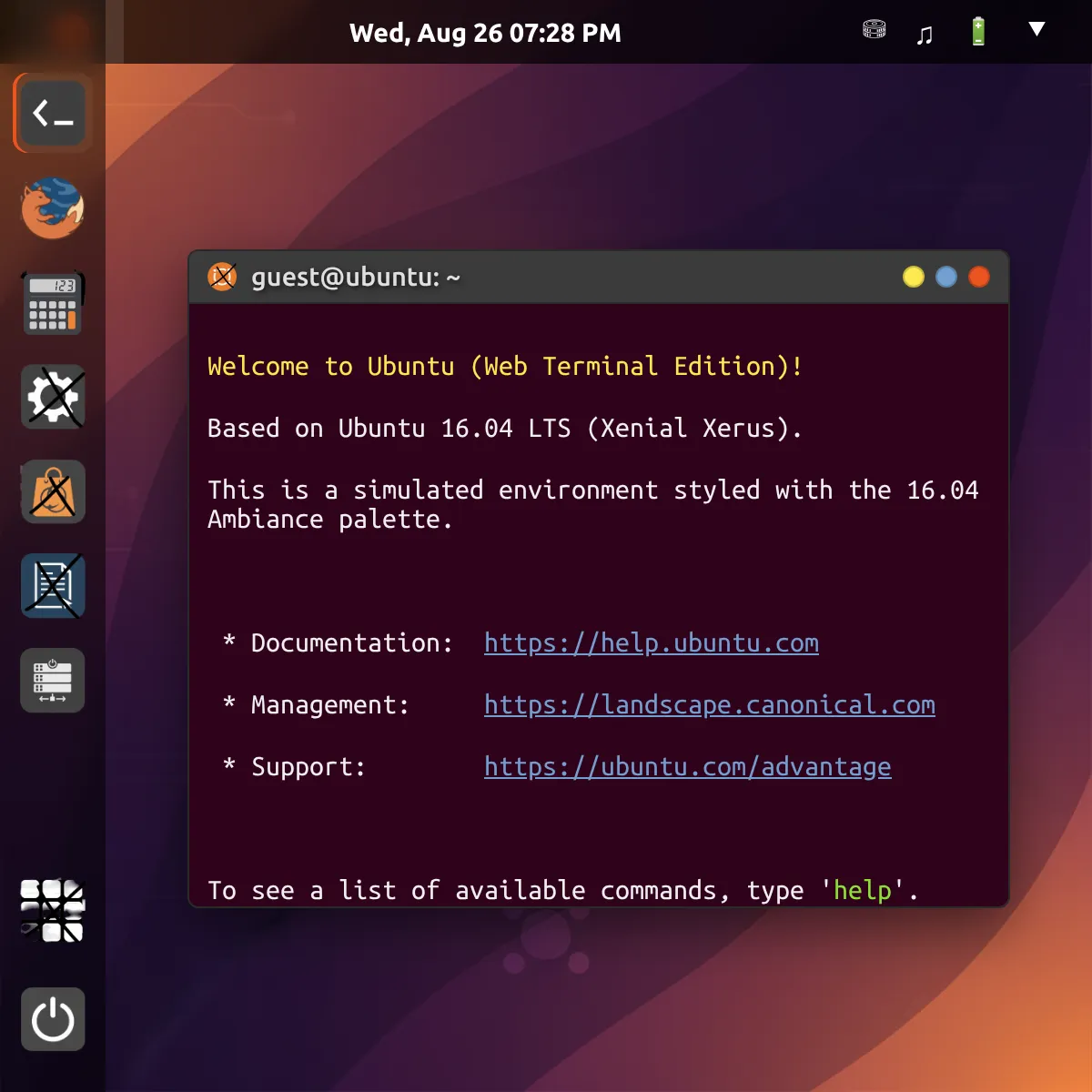Click the 'Based on Ubuntu 16.04 LTS' line
1092x1092 pixels.
tap(505, 428)
